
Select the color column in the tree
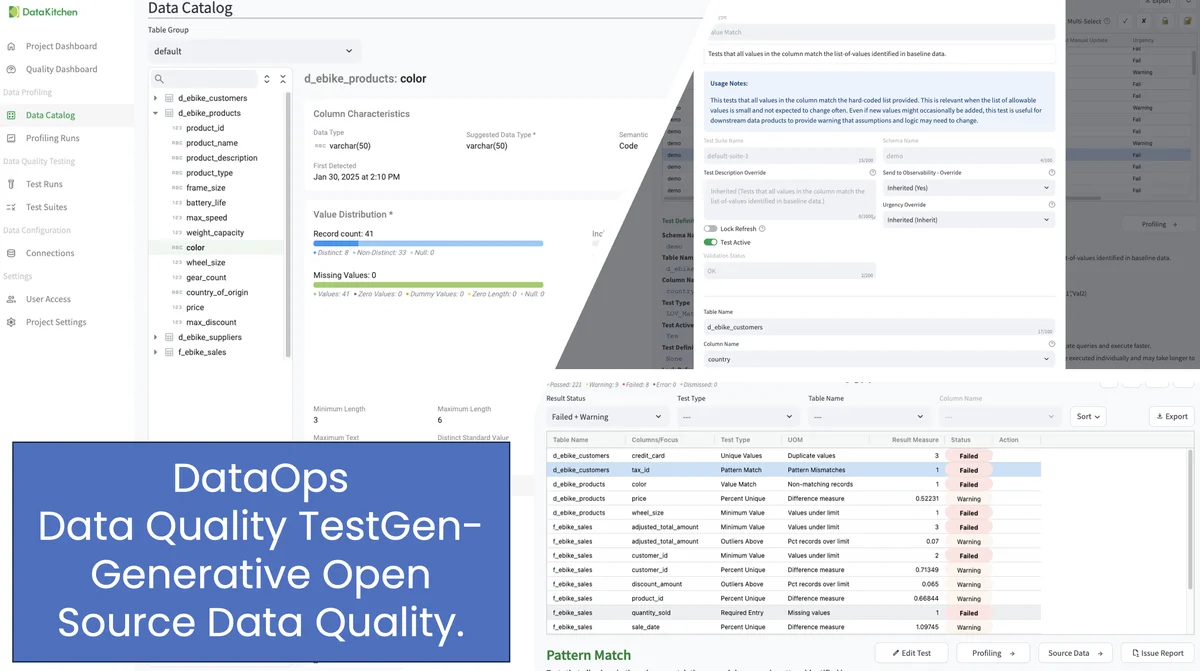[196, 247]
